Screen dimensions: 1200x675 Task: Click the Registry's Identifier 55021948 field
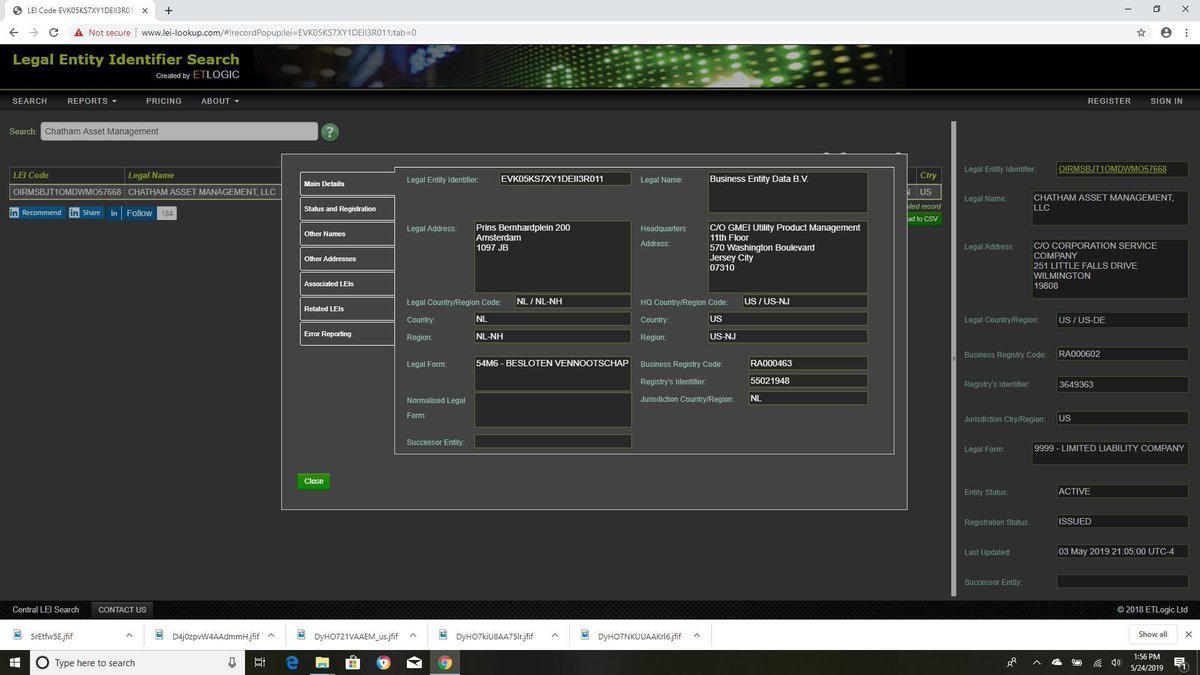[807, 381]
